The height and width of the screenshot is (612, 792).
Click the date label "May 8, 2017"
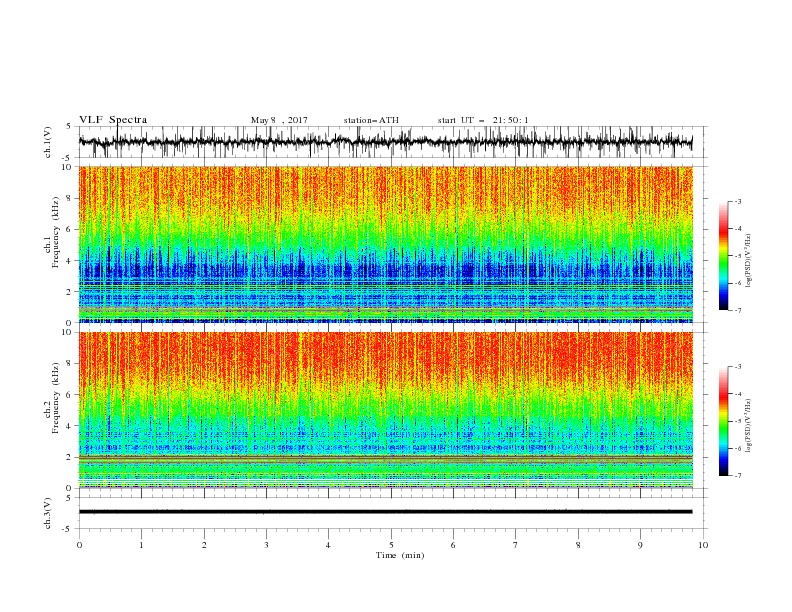coord(279,120)
